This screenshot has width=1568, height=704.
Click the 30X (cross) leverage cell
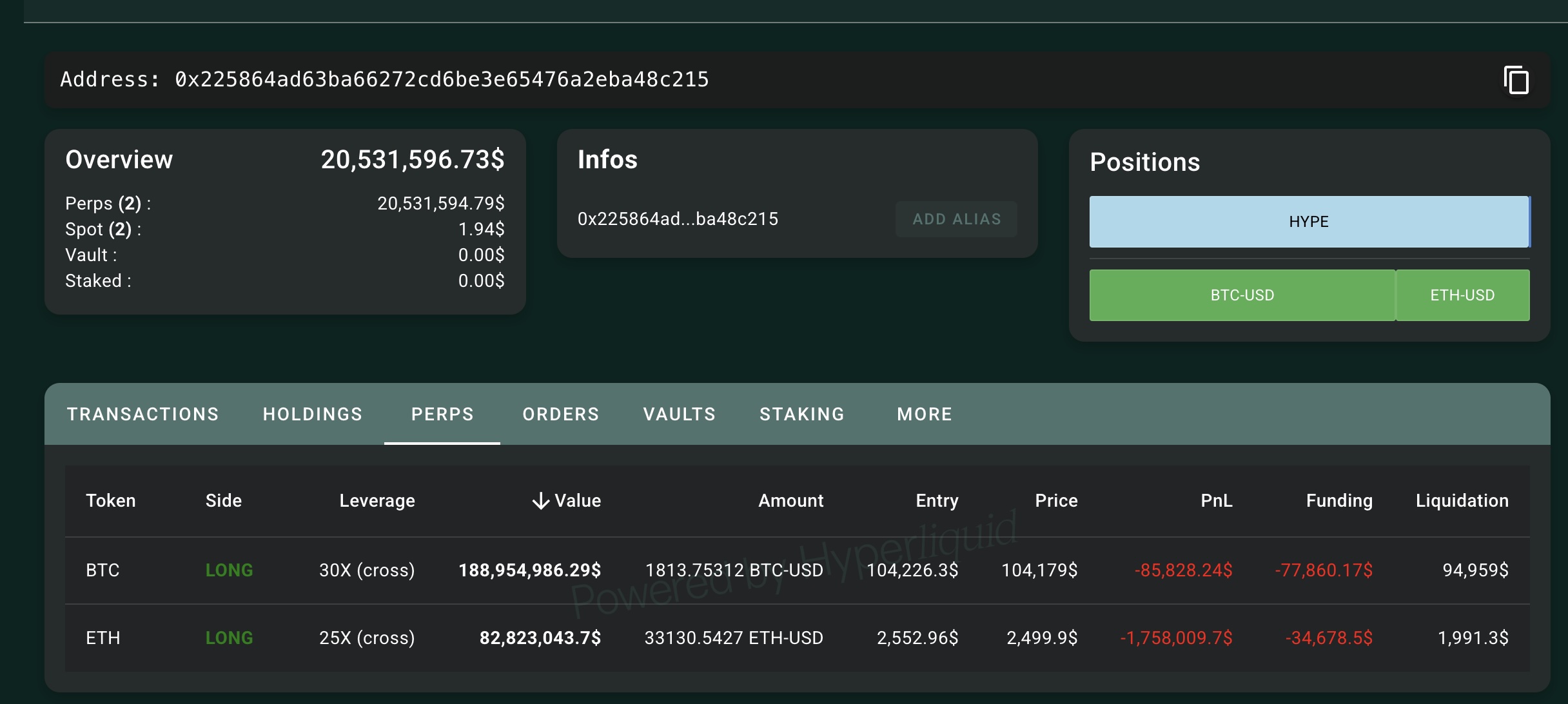367,571
